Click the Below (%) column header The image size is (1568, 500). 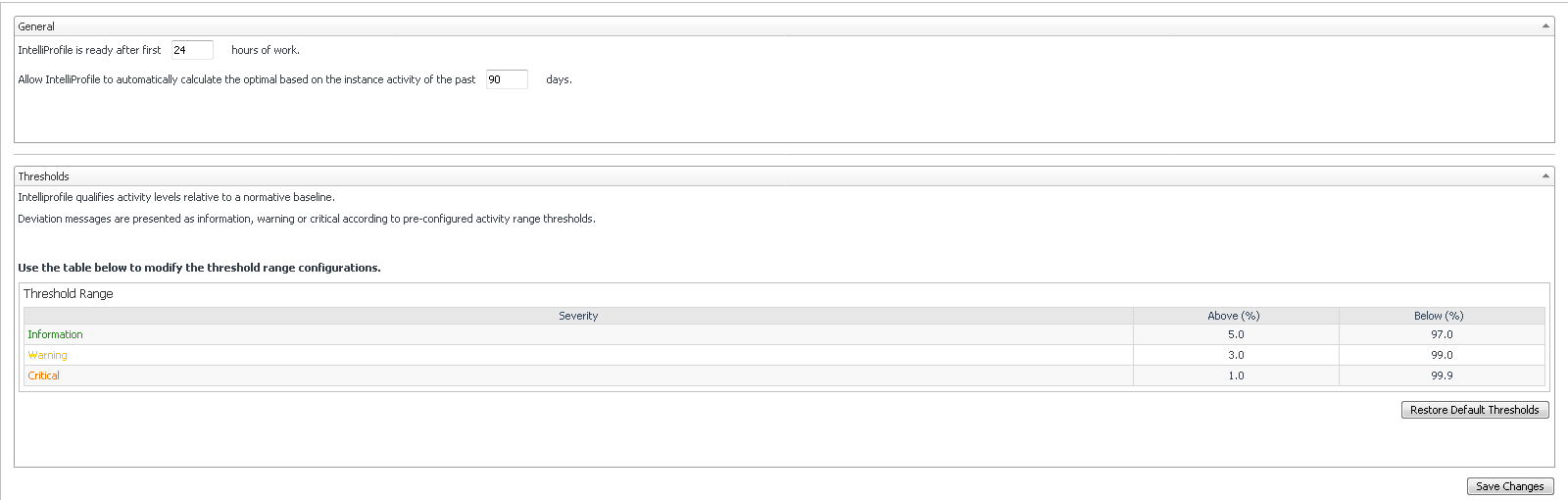pos(1439,316)
